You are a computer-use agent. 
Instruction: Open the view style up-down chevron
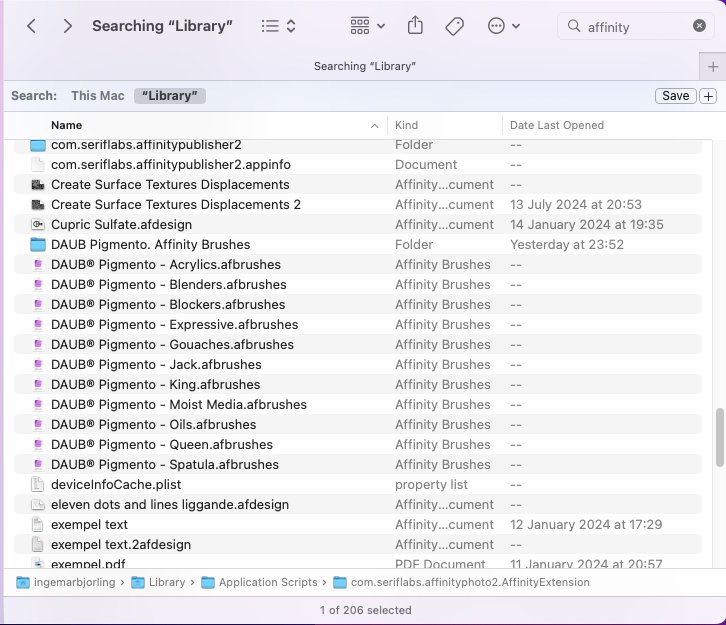[291, 26]
